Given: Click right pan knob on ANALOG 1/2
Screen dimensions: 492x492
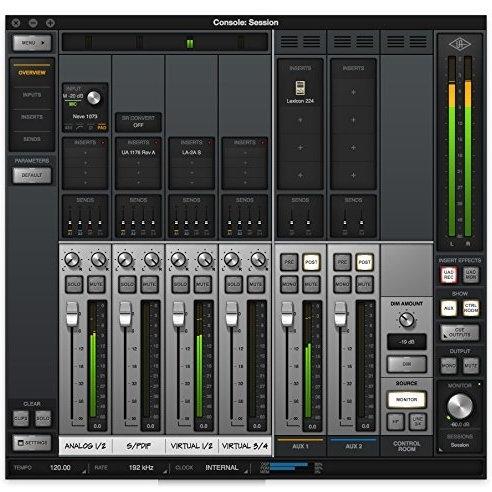Looking at the screenshot, I should tap(98, 260).
